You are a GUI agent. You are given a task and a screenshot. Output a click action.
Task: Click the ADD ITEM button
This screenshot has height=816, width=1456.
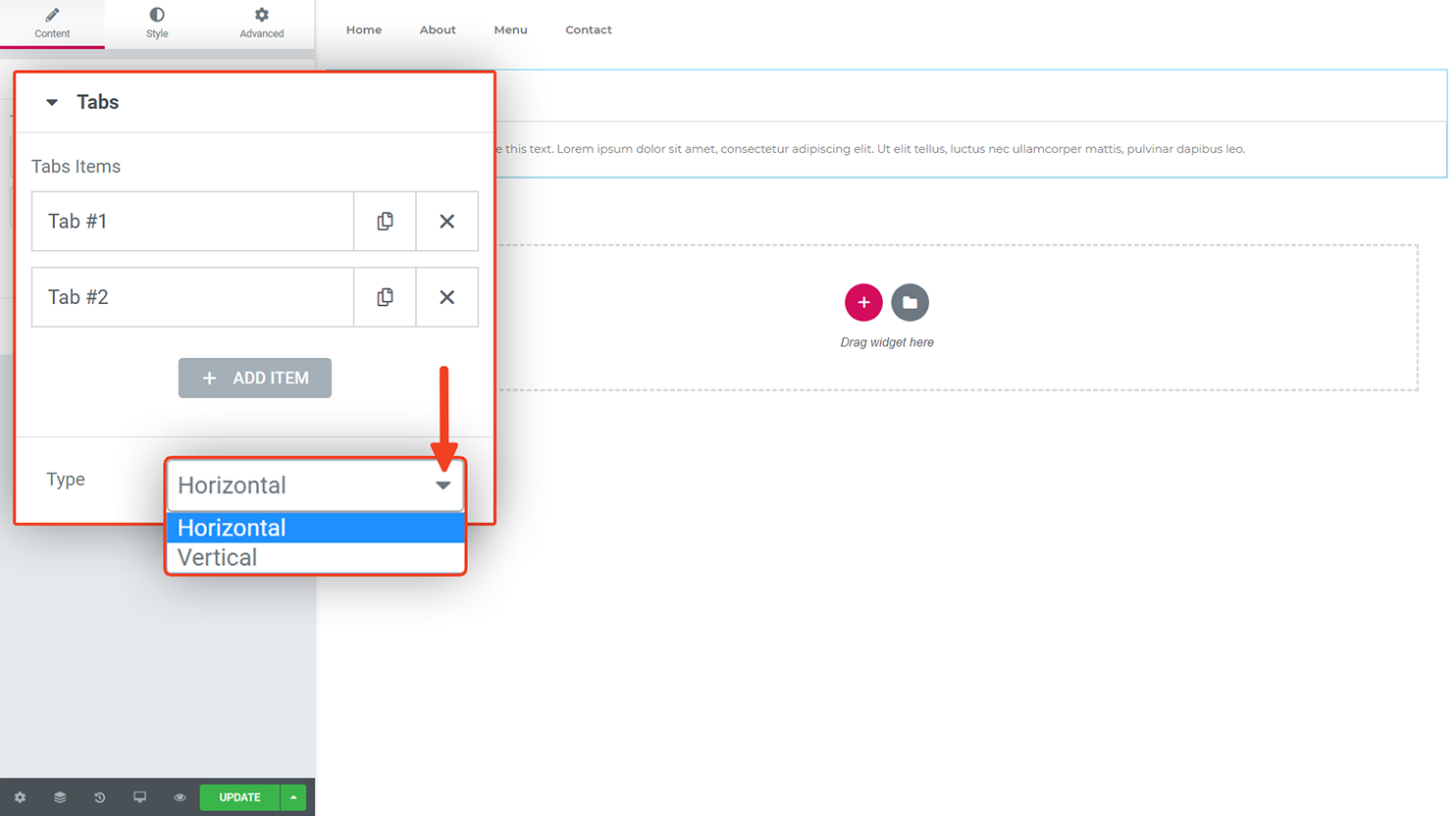pos(254,378)
